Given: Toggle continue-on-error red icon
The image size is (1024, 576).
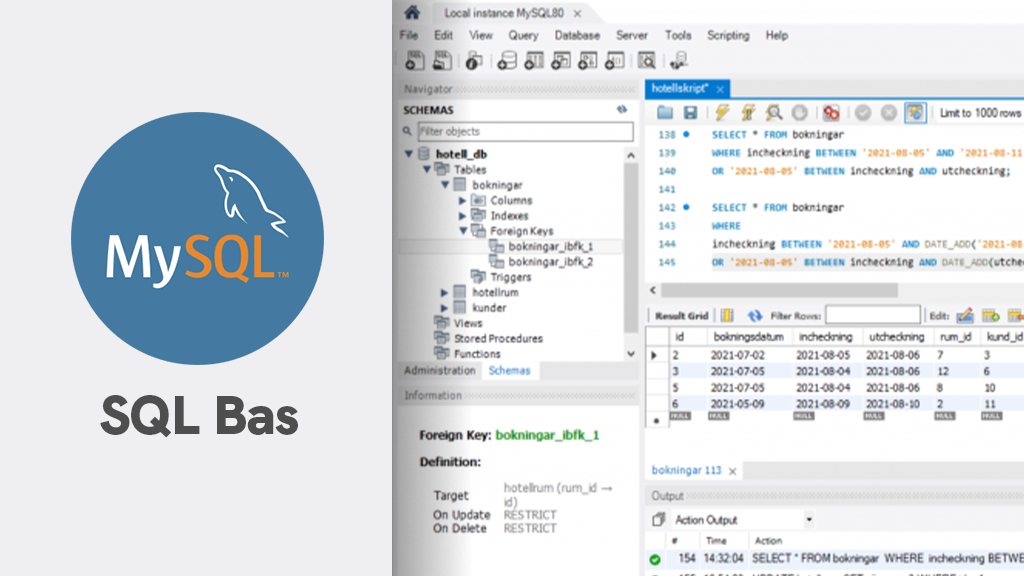Looking at the screenshot, I should 831,112.
